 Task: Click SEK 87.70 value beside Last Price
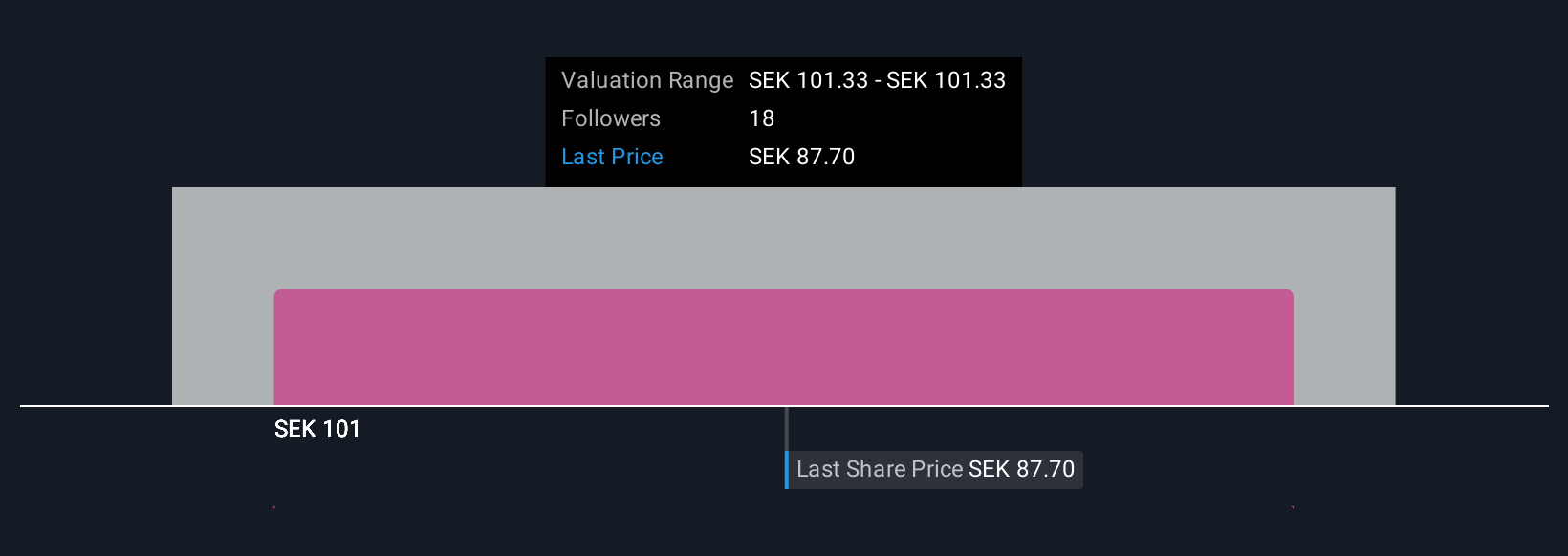tap(801, 157)
